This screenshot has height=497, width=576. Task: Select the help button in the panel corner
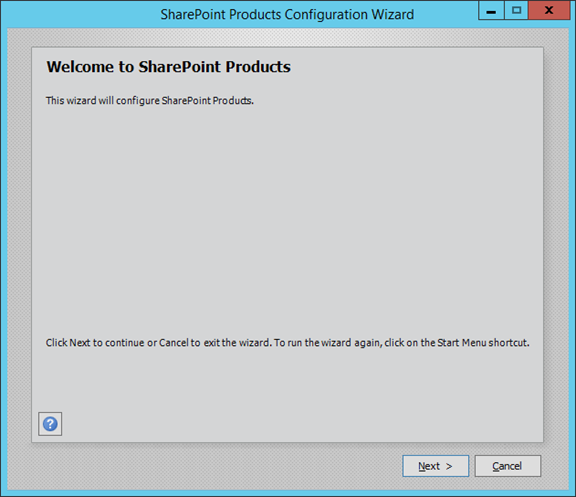tap(50, 424)
